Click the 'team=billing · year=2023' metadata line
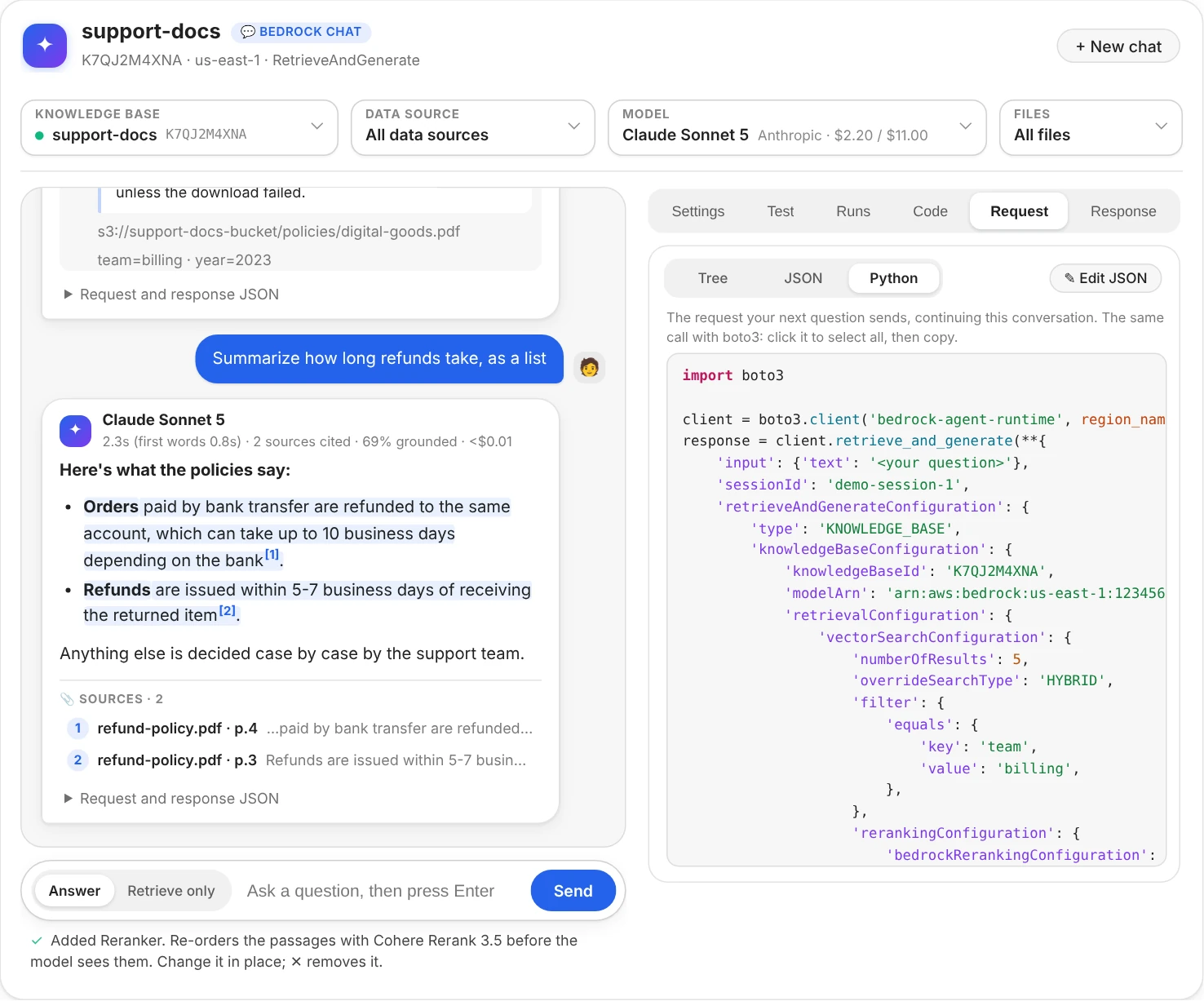 point(184,260)
